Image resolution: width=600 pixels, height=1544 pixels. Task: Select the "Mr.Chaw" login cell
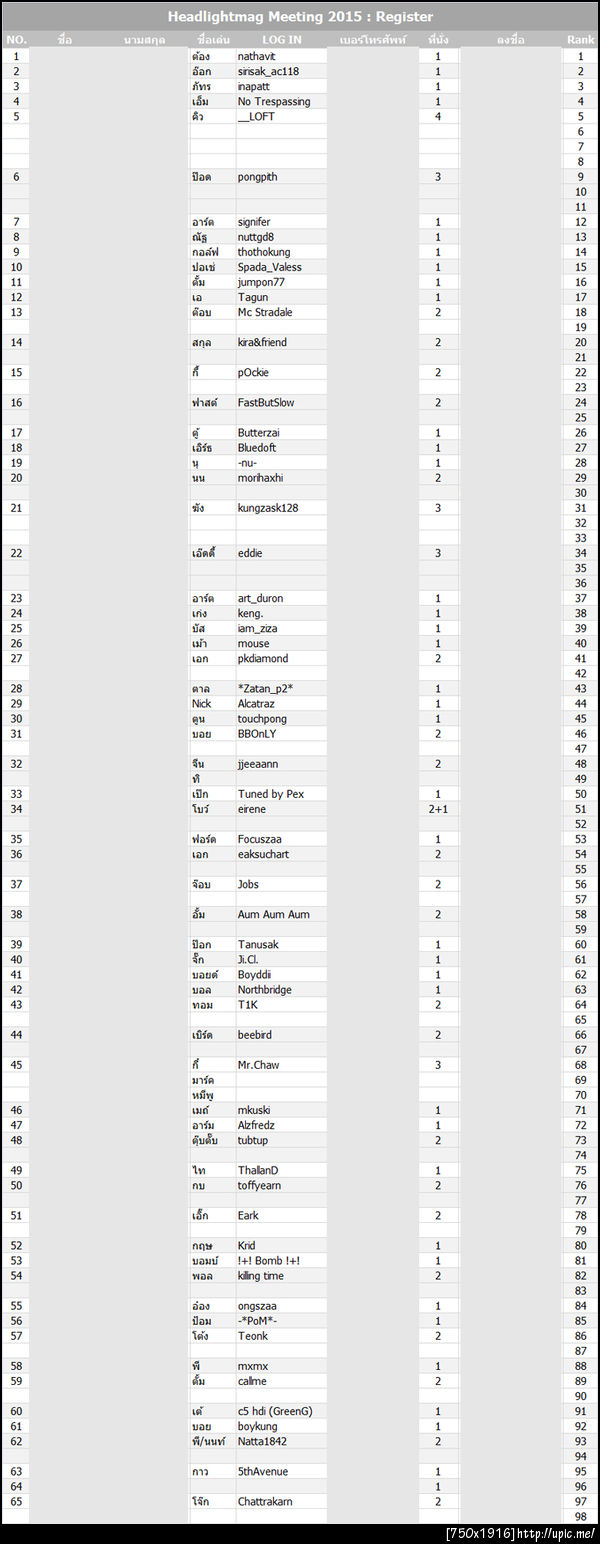point(258,1065)
